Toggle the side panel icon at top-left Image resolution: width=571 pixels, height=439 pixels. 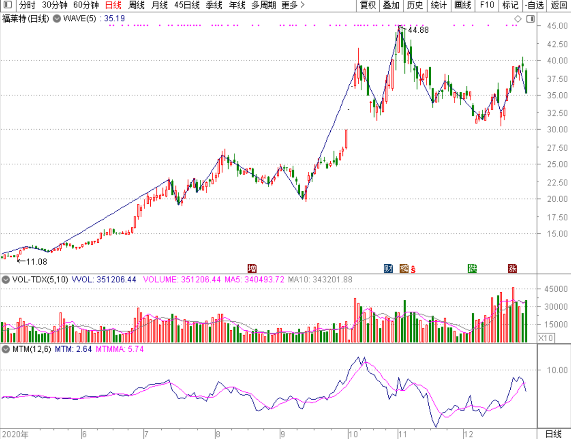coord(8,5)
